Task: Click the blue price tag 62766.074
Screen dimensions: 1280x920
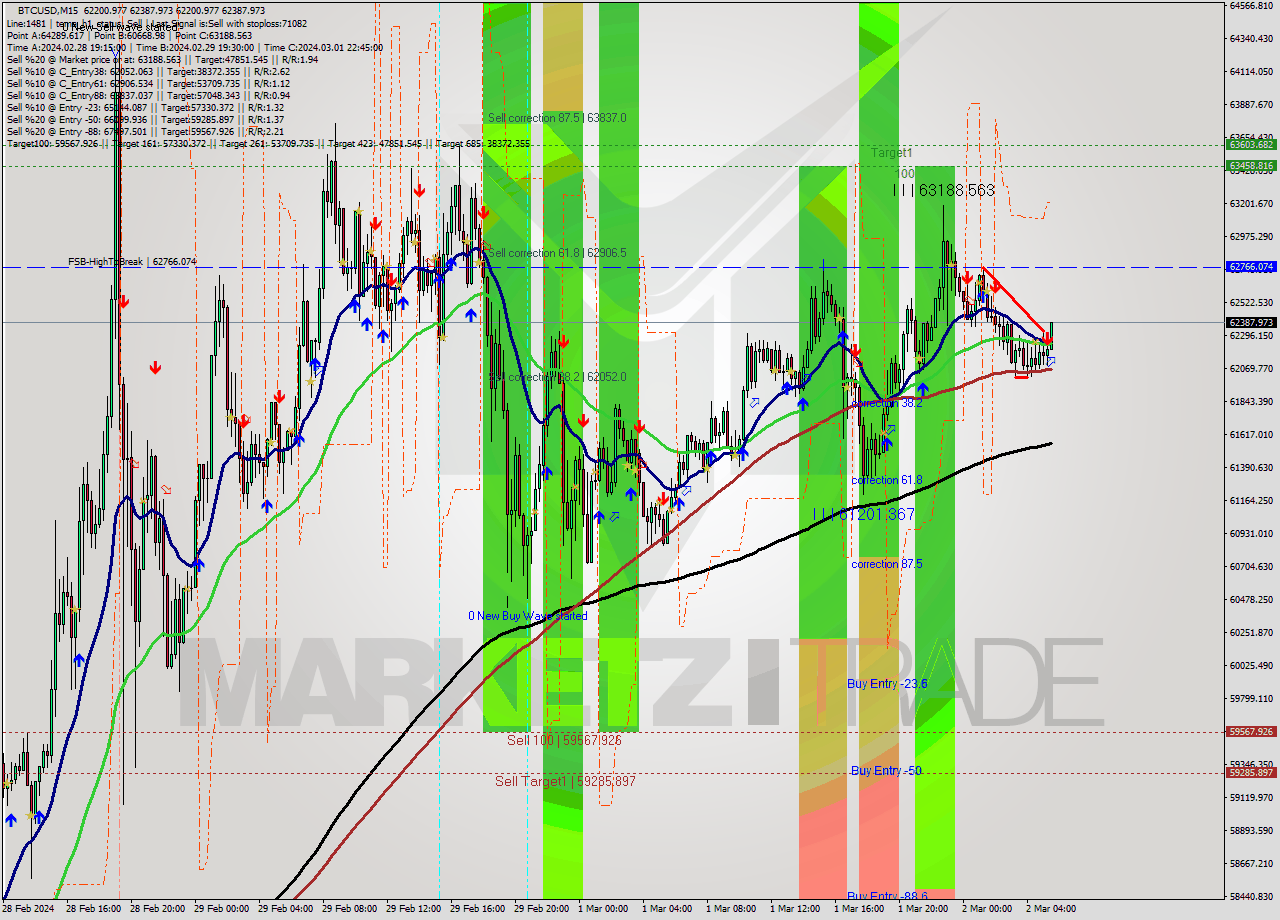Action: (x=1250, y=267)
